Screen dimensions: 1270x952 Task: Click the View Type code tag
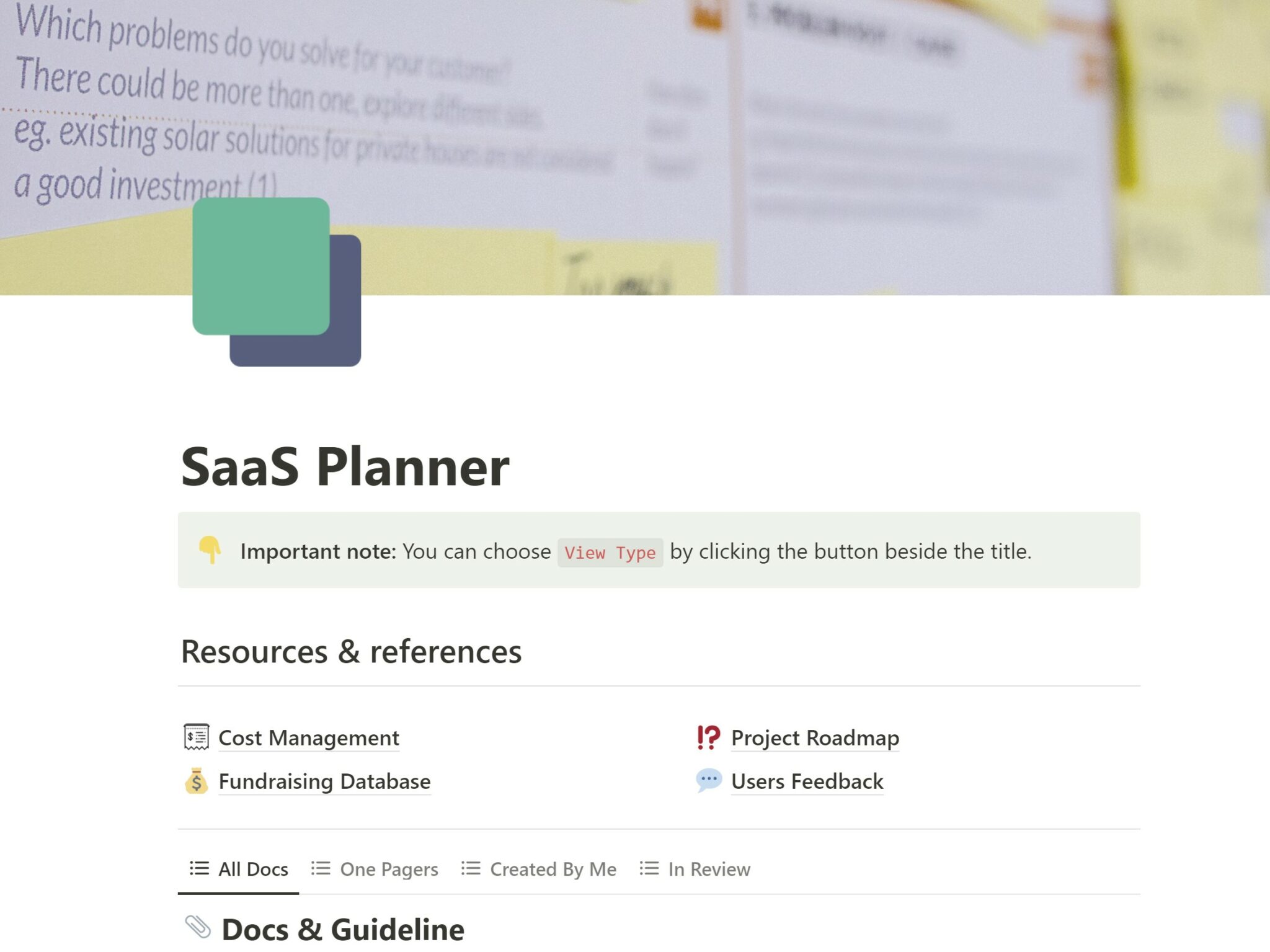tap(610, 552)
